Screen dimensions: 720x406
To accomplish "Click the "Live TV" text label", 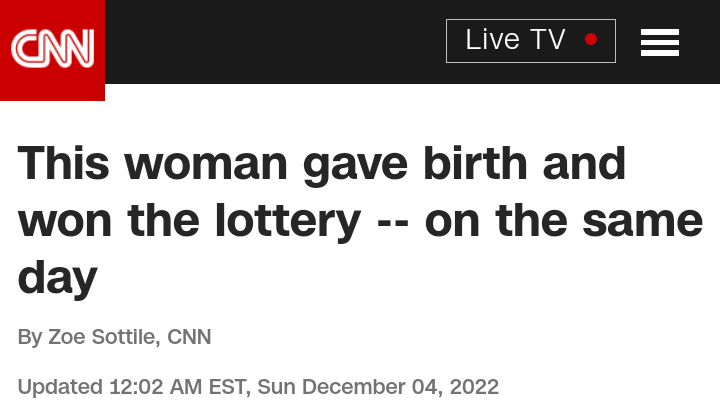I will [x=515, y=40].
